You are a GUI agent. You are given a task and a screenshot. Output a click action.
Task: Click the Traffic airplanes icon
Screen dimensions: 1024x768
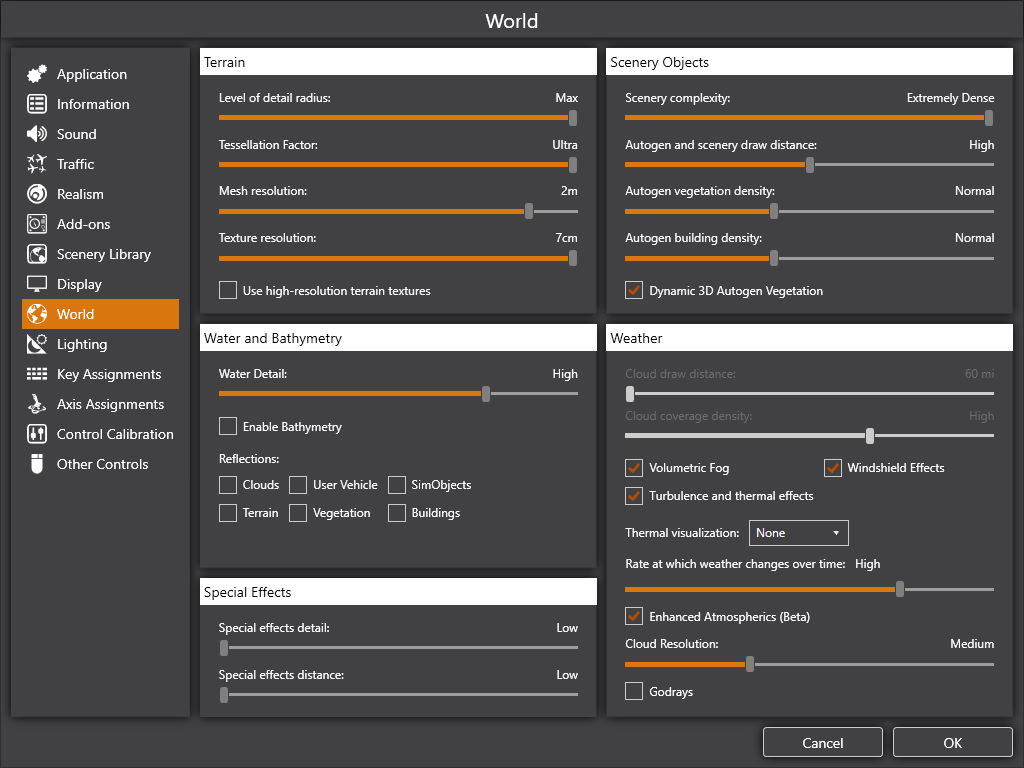tap(37, 164)
